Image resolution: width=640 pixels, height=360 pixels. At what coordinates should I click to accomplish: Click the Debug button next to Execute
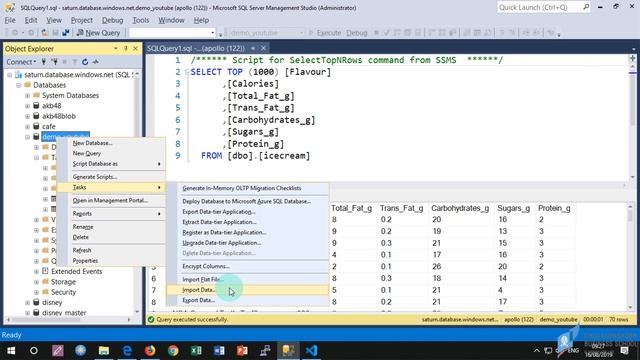pos(356,33)
